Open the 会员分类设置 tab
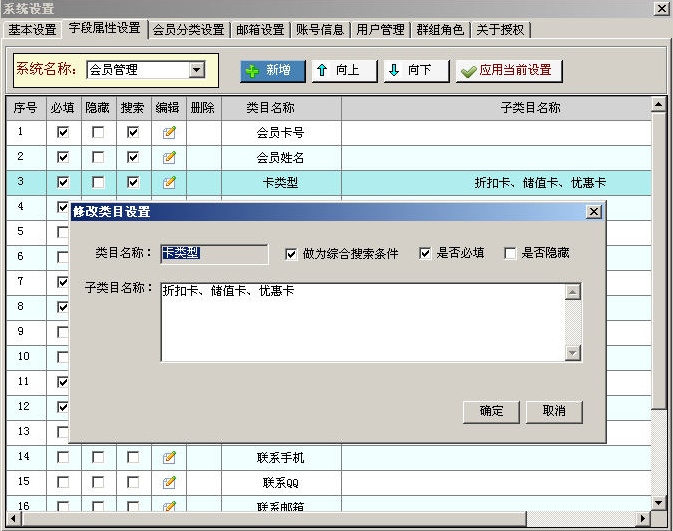673x531 pixels. 188,30
